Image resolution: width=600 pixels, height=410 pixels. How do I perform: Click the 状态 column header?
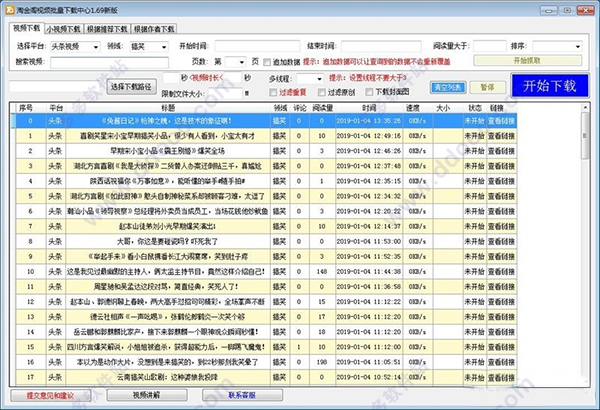[475, 108]
